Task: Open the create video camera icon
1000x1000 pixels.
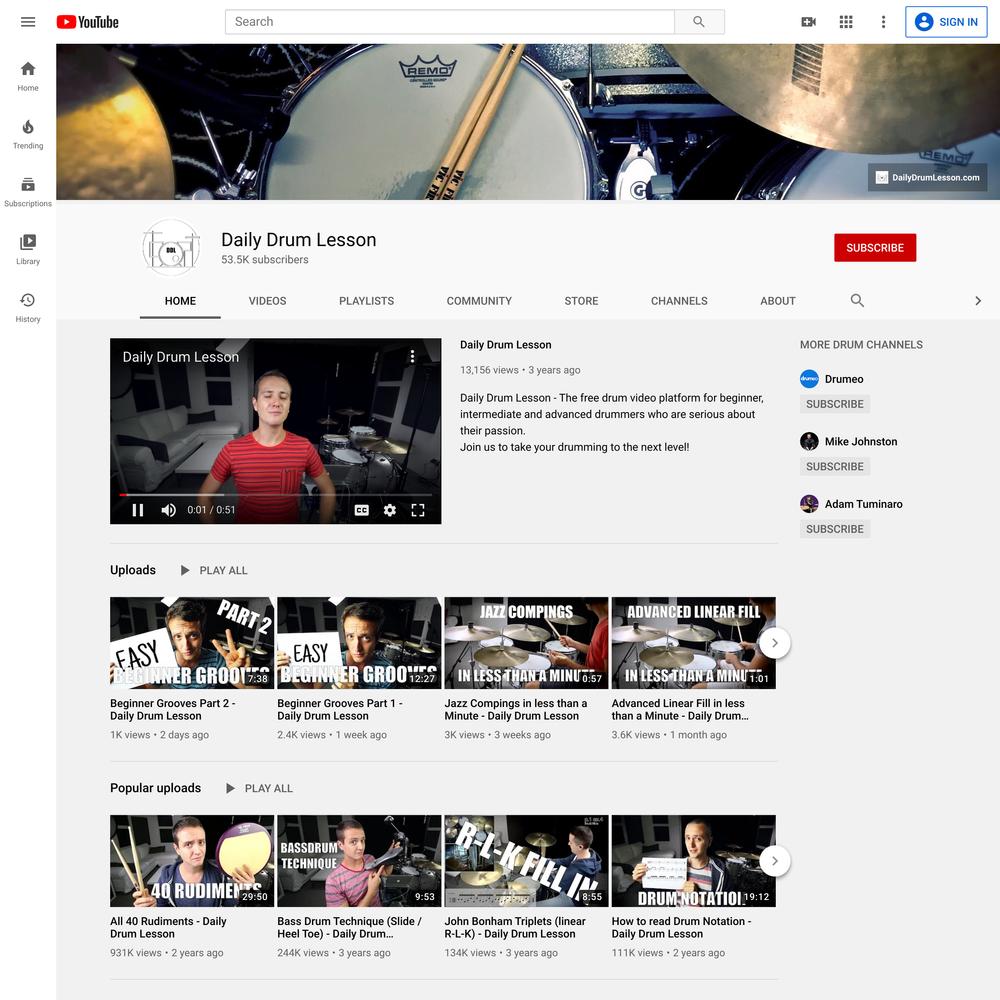Action: 808,22
